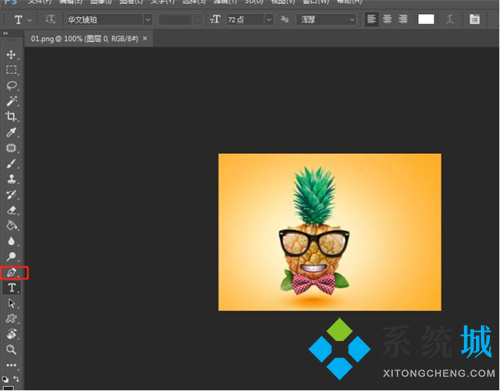This screenshot has width=500, height=391.
Task: Select the Path Selection arrow tool
Action: (11, 303)
